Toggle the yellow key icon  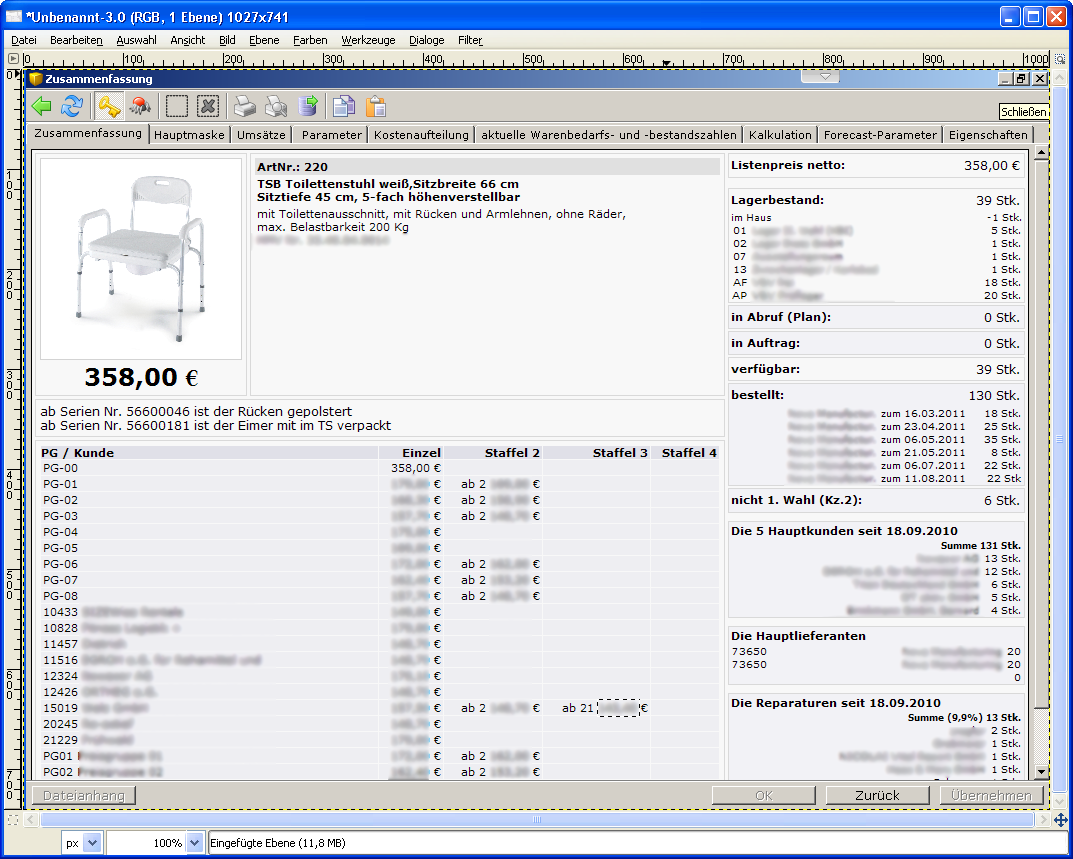pos(108,106)
